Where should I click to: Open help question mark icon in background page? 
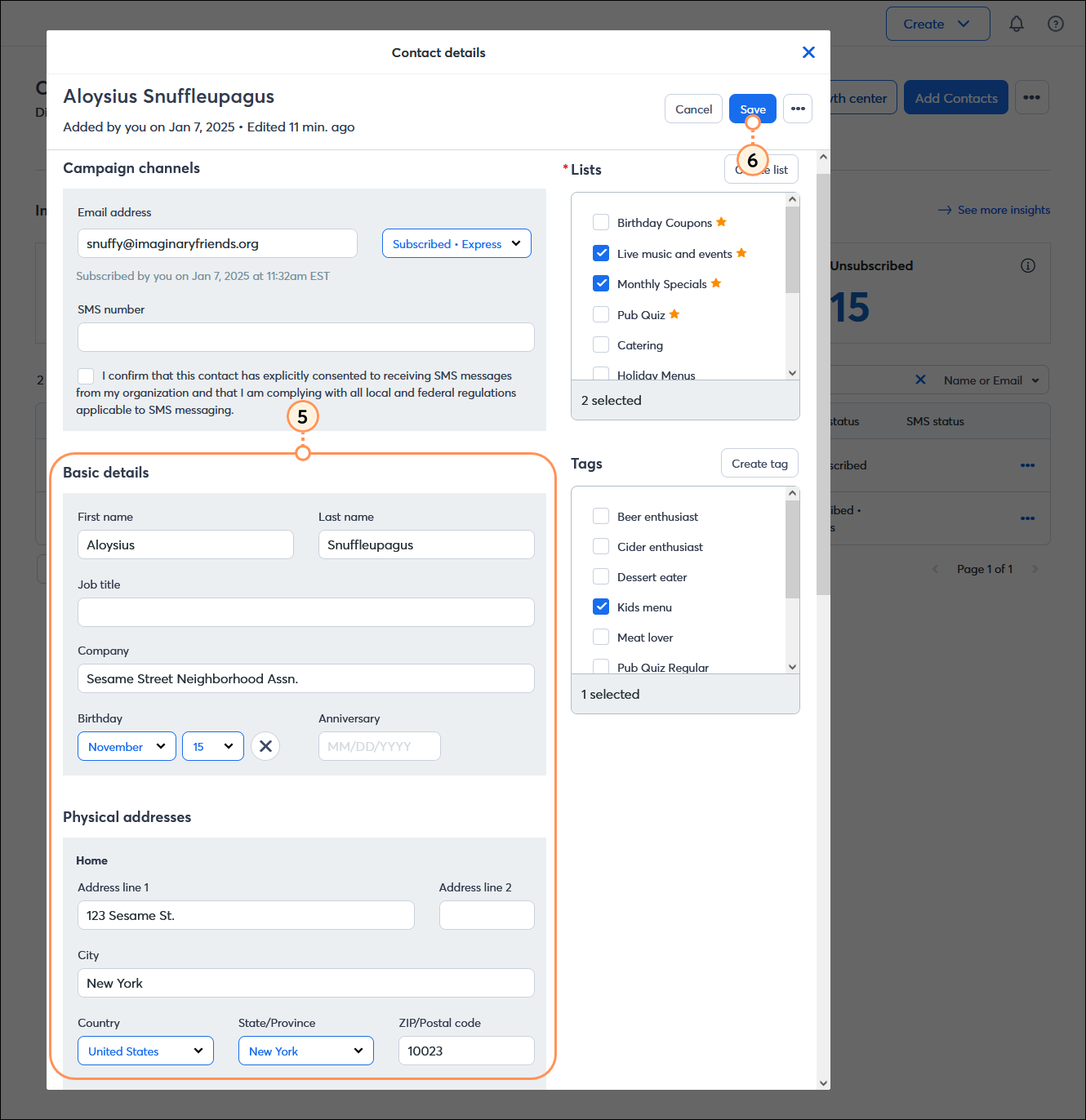pos(1056,24)
